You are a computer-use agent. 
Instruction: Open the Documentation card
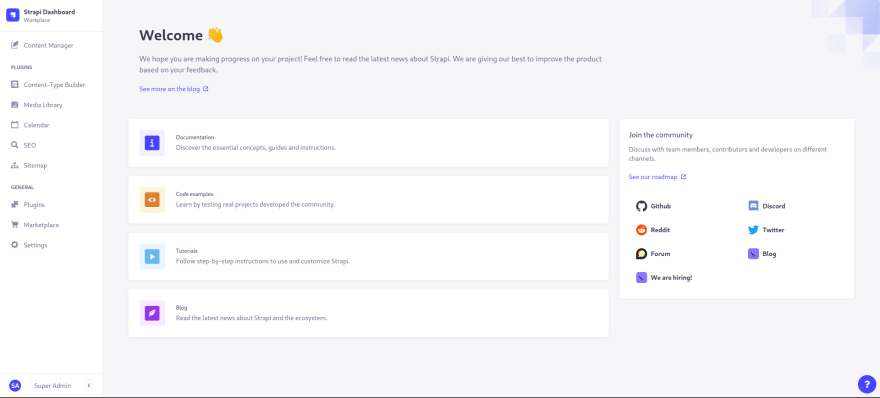[x=368, y=143]
